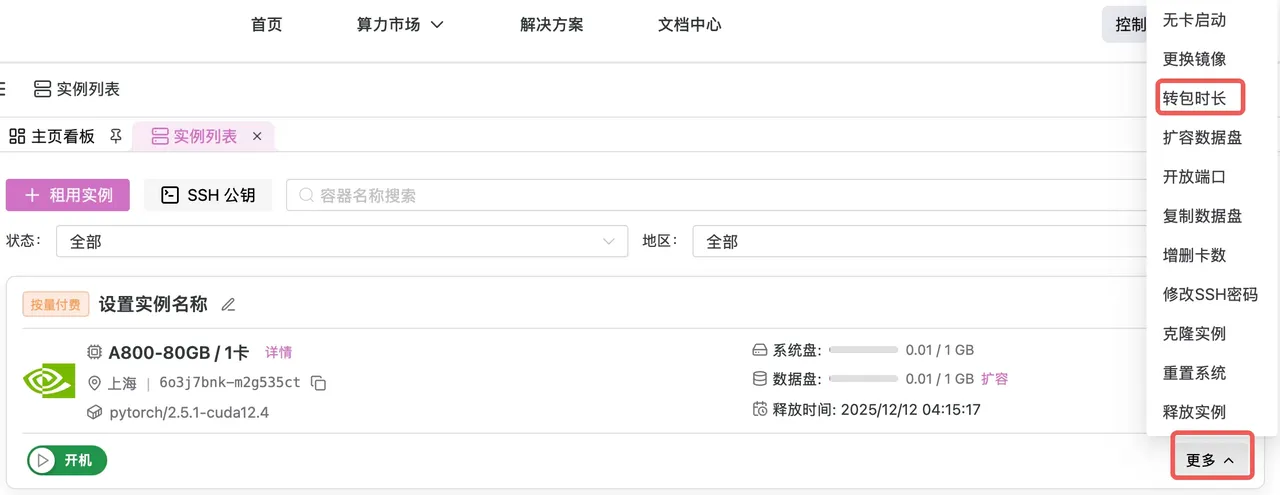Click the 租用实例 button
Screen dimensions: 1280x495
click(x=68, y=195)
